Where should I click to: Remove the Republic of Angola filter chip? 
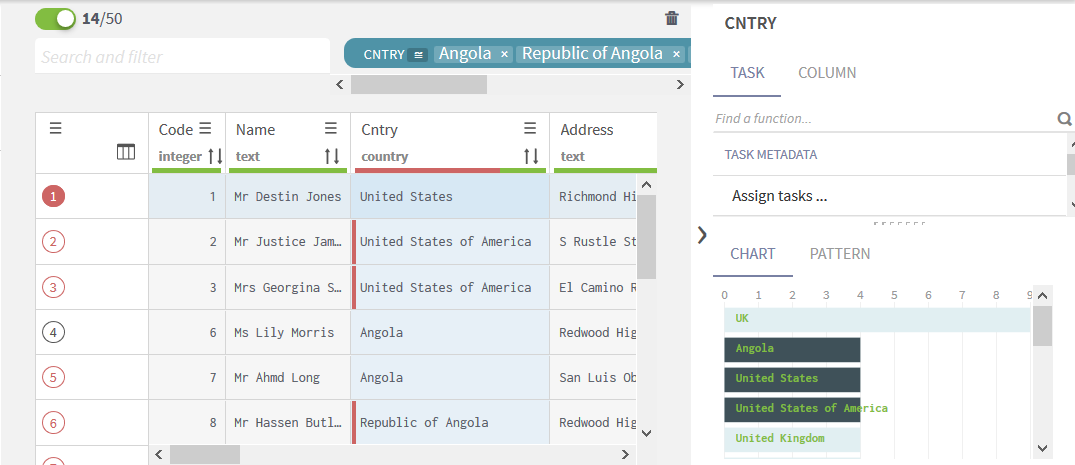[676, 54]
